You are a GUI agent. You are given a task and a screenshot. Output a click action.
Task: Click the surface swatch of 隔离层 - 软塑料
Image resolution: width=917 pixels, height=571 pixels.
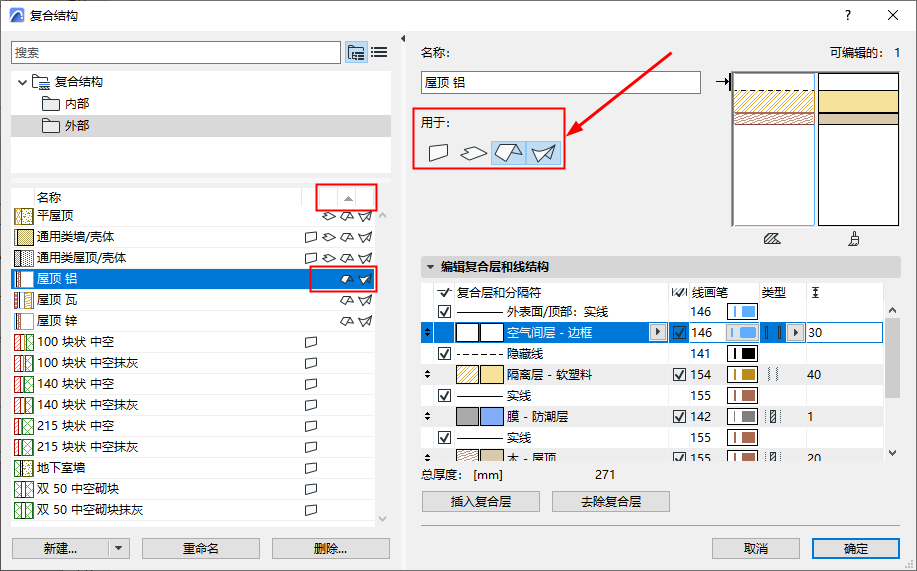(x=492, y=374)
